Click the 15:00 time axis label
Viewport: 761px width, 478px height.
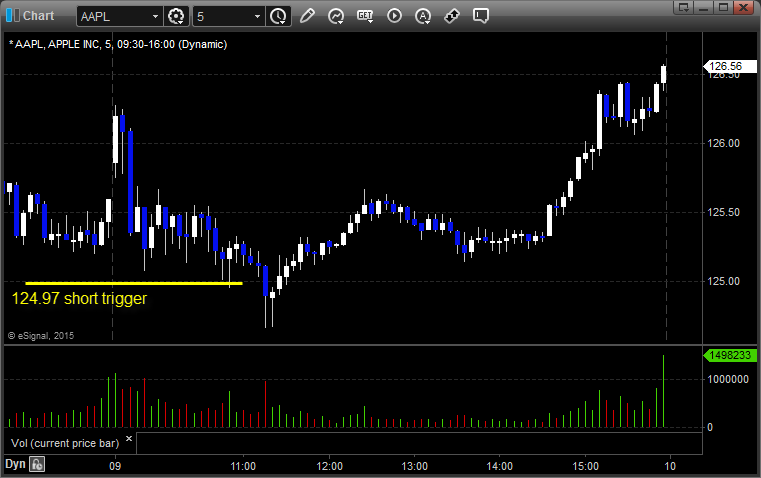tap(585, 466)
